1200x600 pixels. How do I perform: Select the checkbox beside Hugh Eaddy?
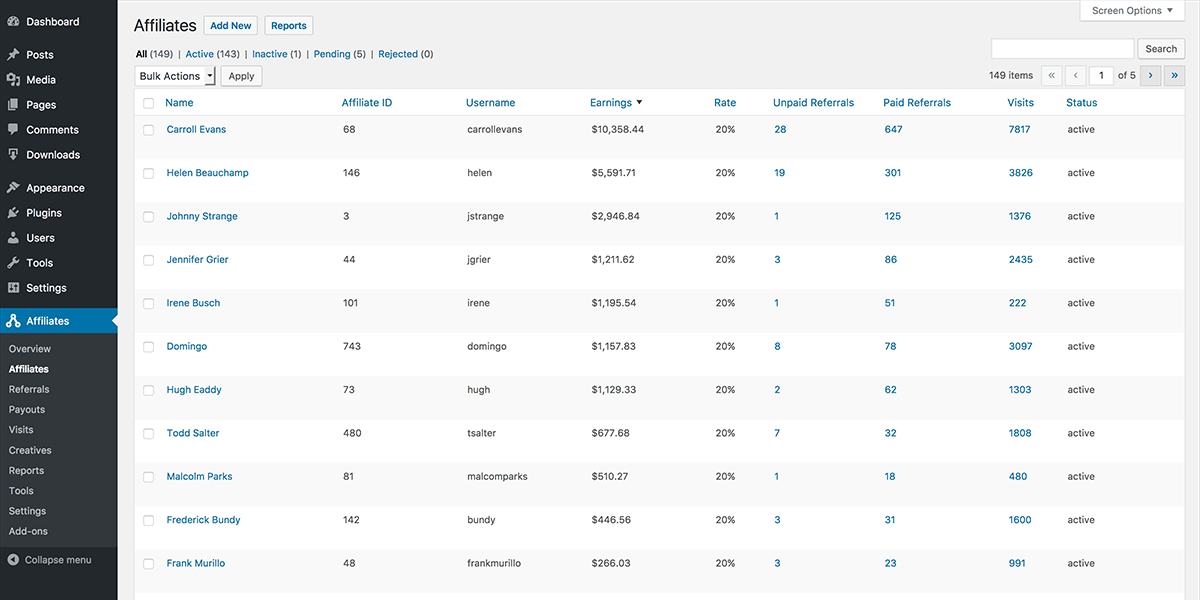pyautogui.click(x=148, y=389)
